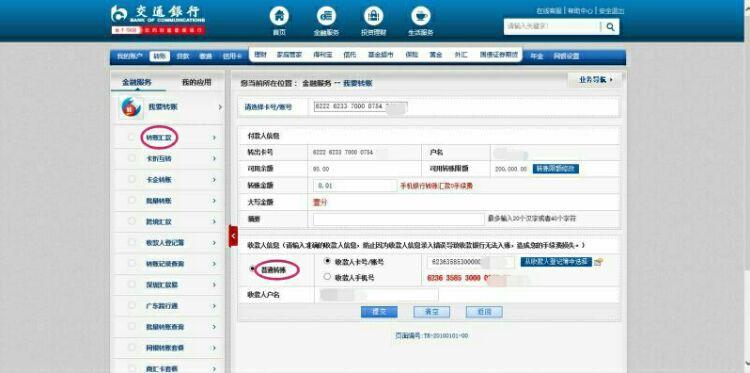Screen dimensions: 750x373
Task: Open 转账记录查询 in the sidebar
Action: [x=165, y=264]
